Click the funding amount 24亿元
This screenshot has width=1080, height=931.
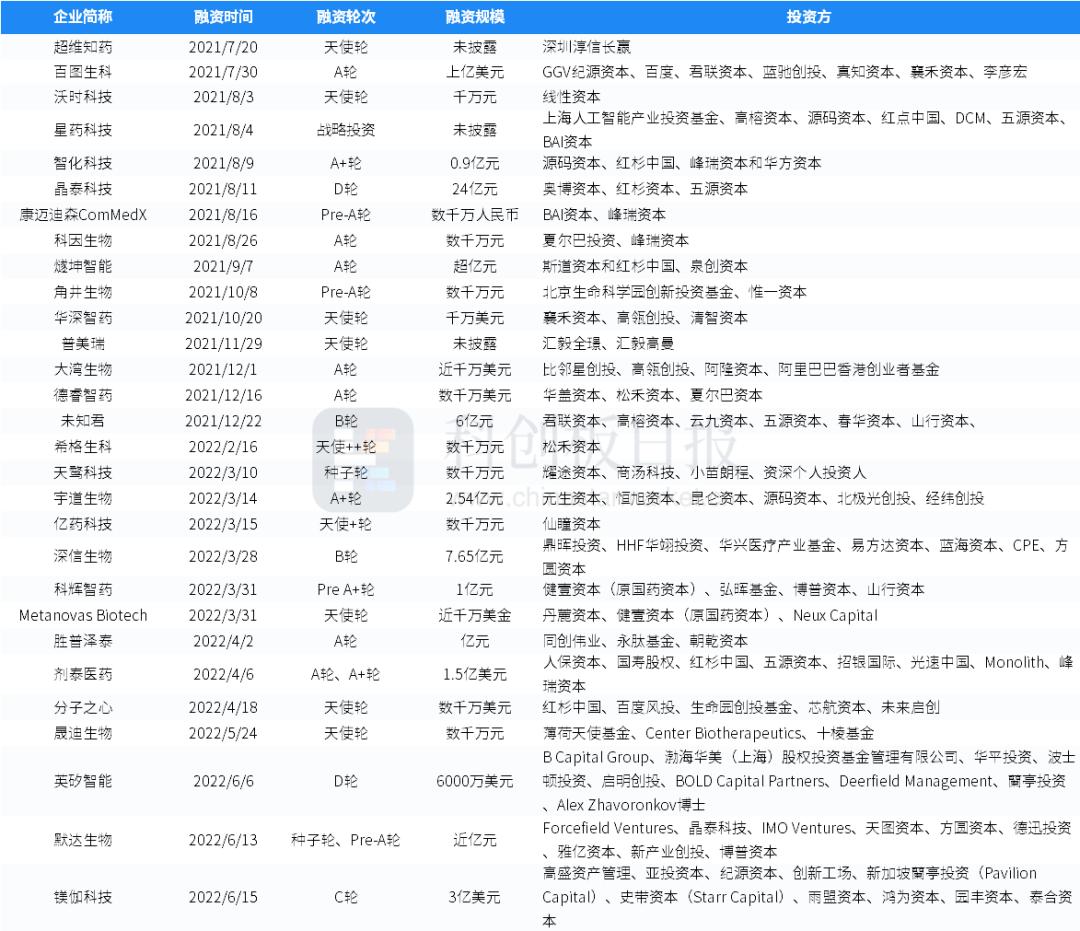[x=475, y=189]
